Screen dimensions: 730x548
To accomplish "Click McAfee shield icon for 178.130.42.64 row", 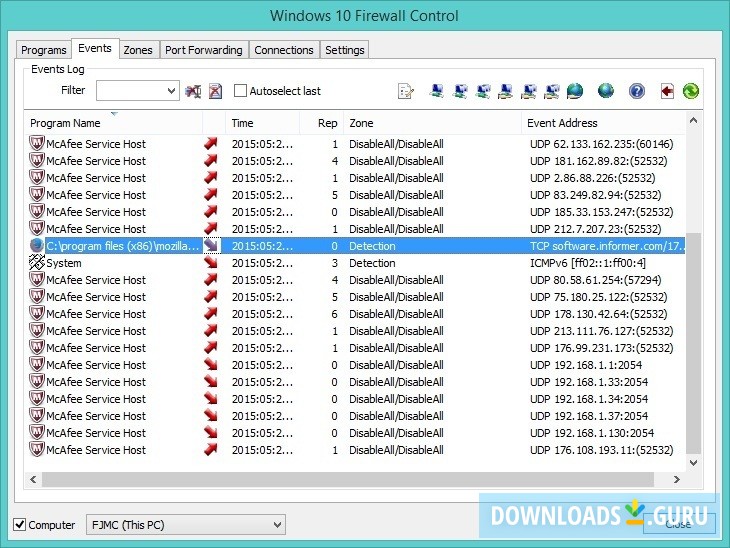I will pyautogui.click(x=36, y=313).
